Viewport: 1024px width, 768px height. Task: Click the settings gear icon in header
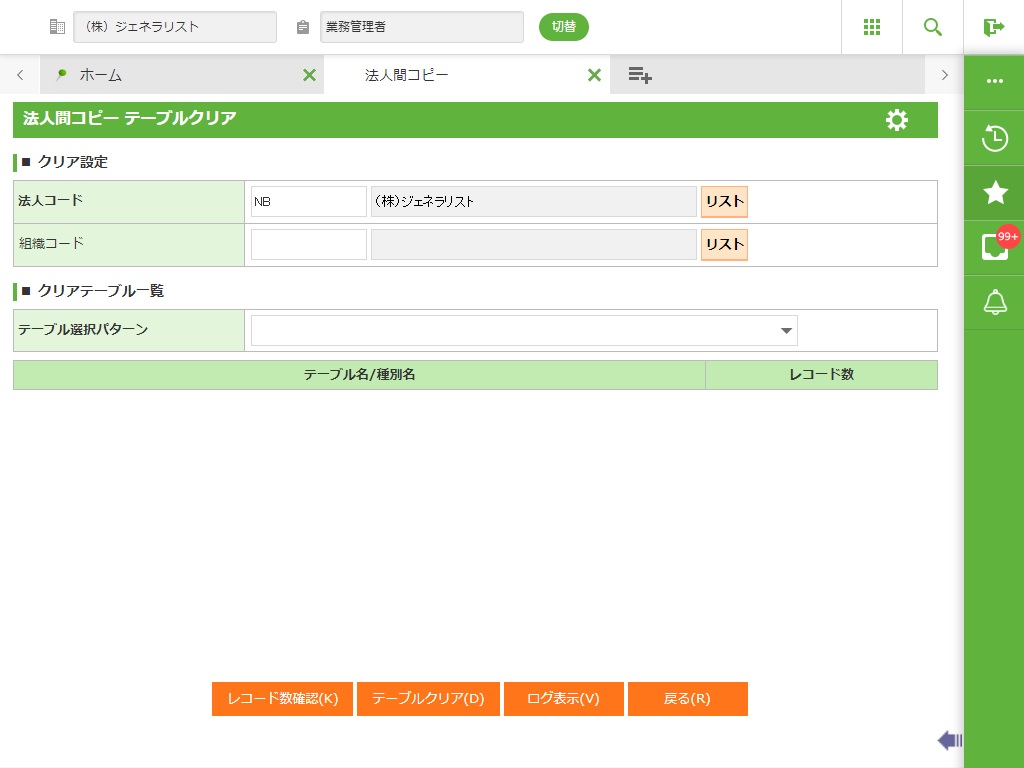(897, 120)
